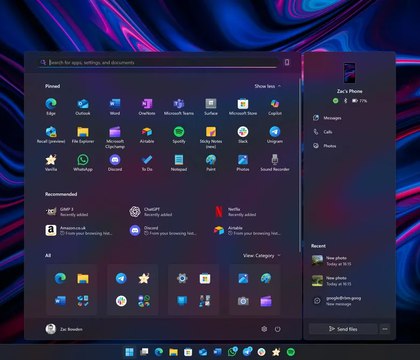Click the Send files button

pos(343,329)
